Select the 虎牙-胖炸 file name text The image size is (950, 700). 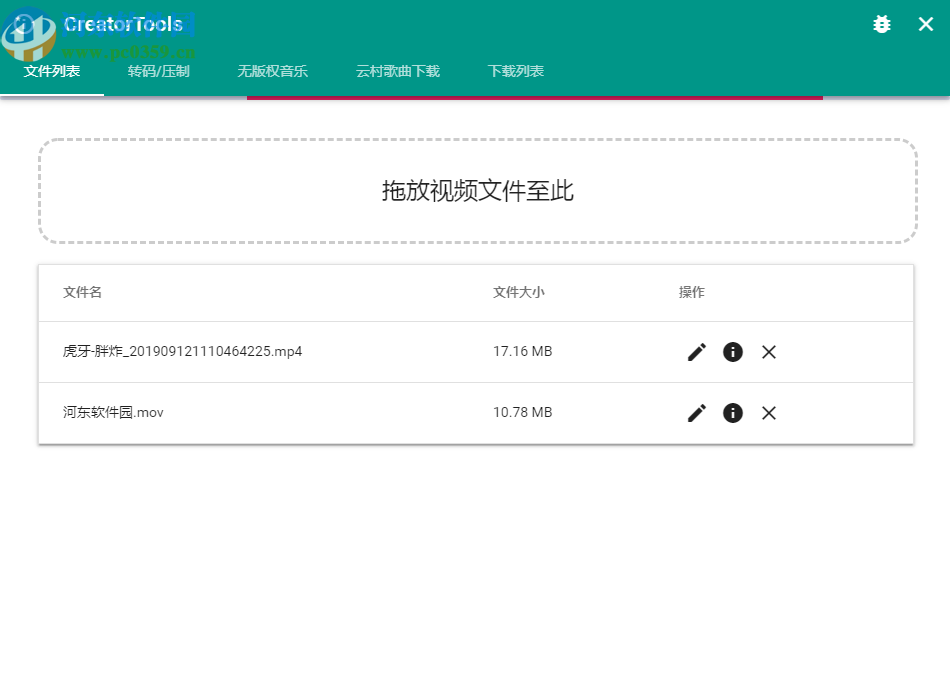(181, 351)
